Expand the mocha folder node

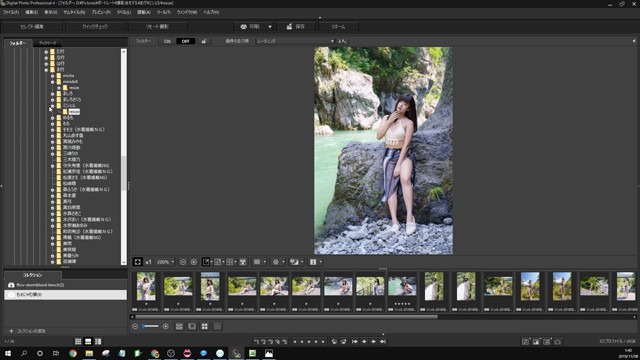click(x=52, y=76)
